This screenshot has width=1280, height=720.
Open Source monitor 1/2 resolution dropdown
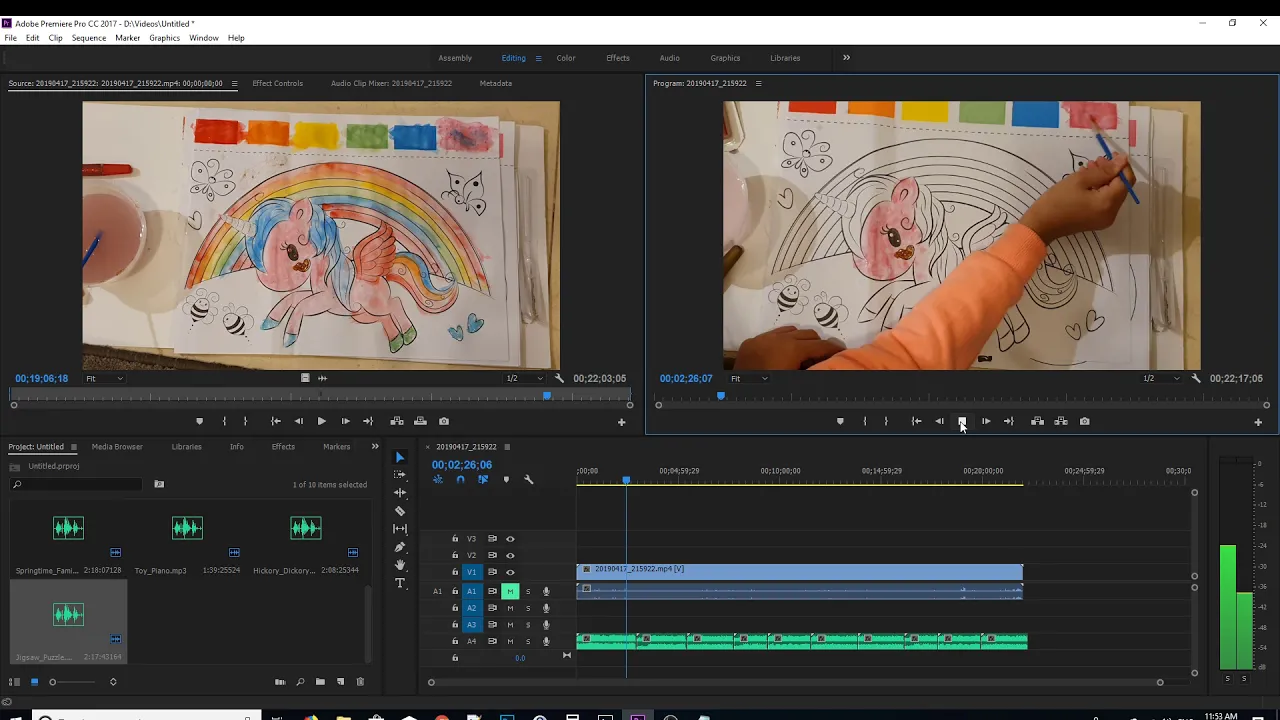click(x=525, y=379)
